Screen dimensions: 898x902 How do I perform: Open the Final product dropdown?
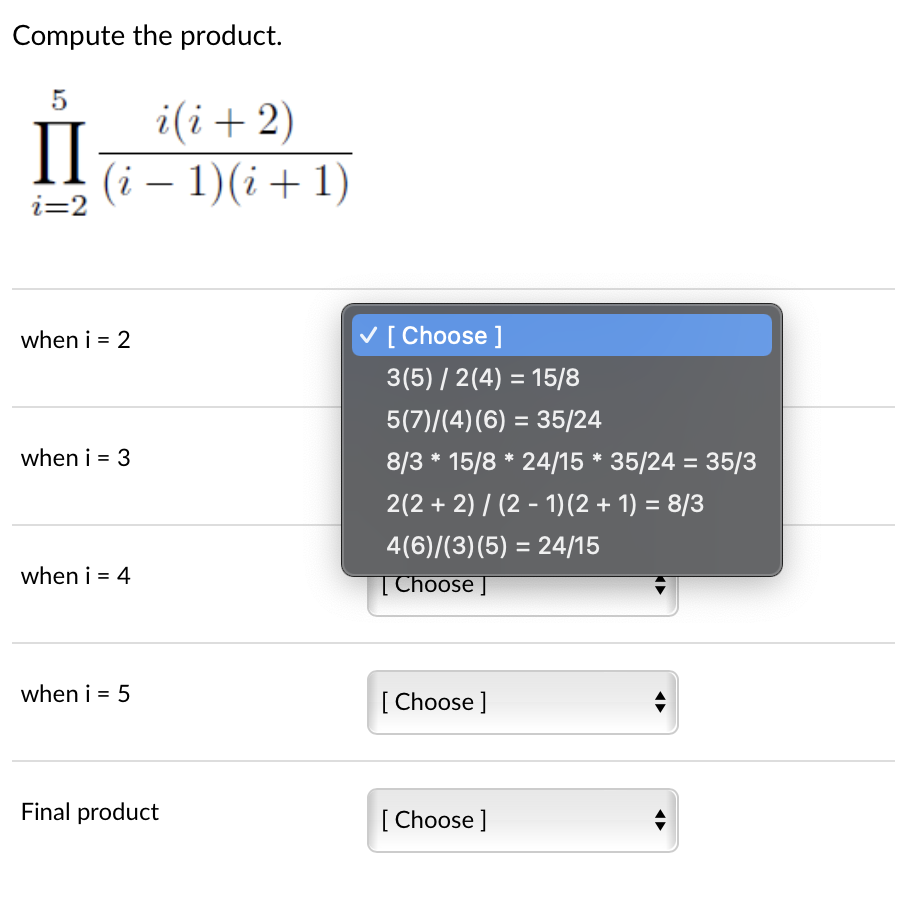(522, 820)
